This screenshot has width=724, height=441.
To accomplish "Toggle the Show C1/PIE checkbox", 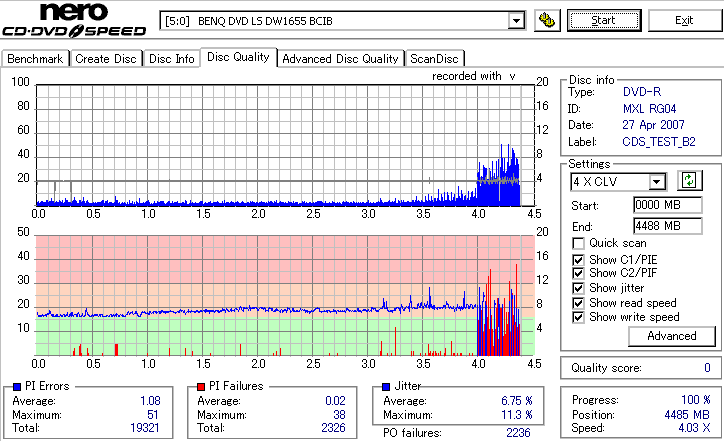I will (578, 260).
